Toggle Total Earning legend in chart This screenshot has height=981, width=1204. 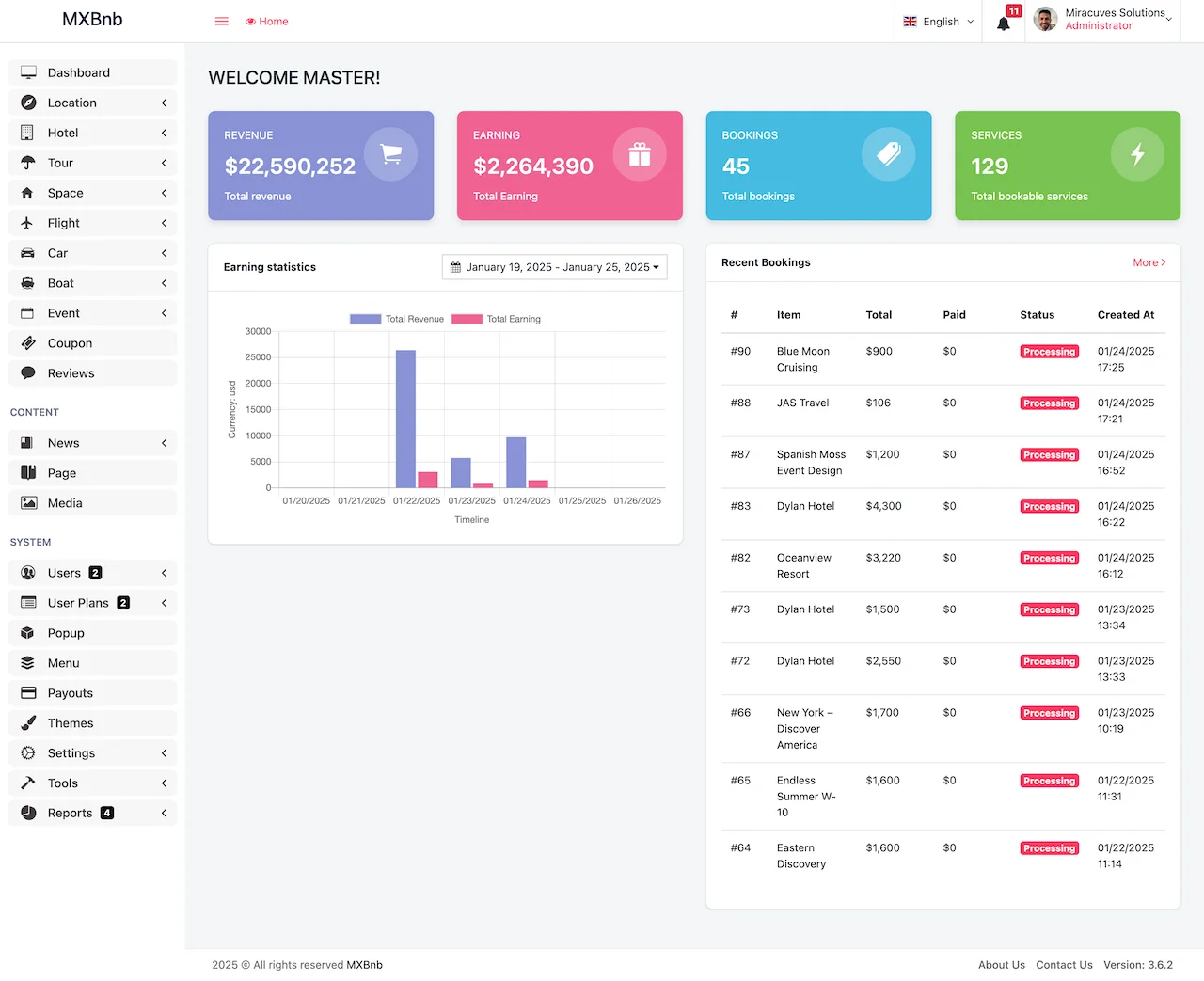[x=497, y=319]
